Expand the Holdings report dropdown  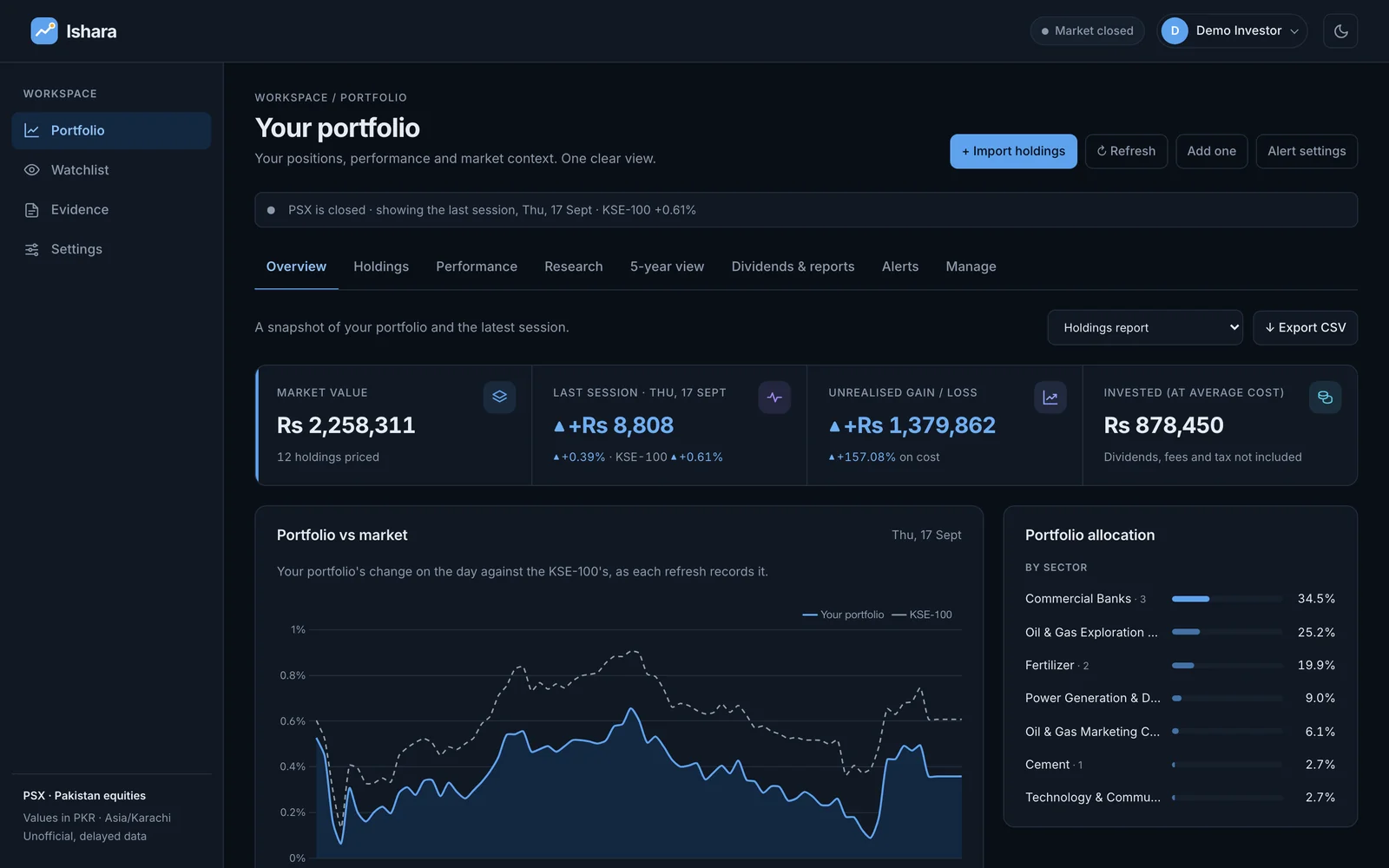[1145, 328]
